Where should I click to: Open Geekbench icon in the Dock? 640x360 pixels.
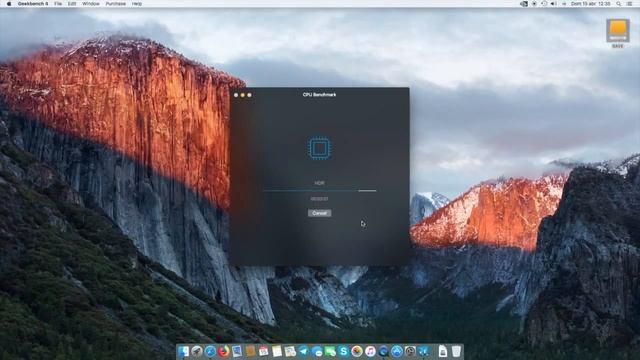424,351
